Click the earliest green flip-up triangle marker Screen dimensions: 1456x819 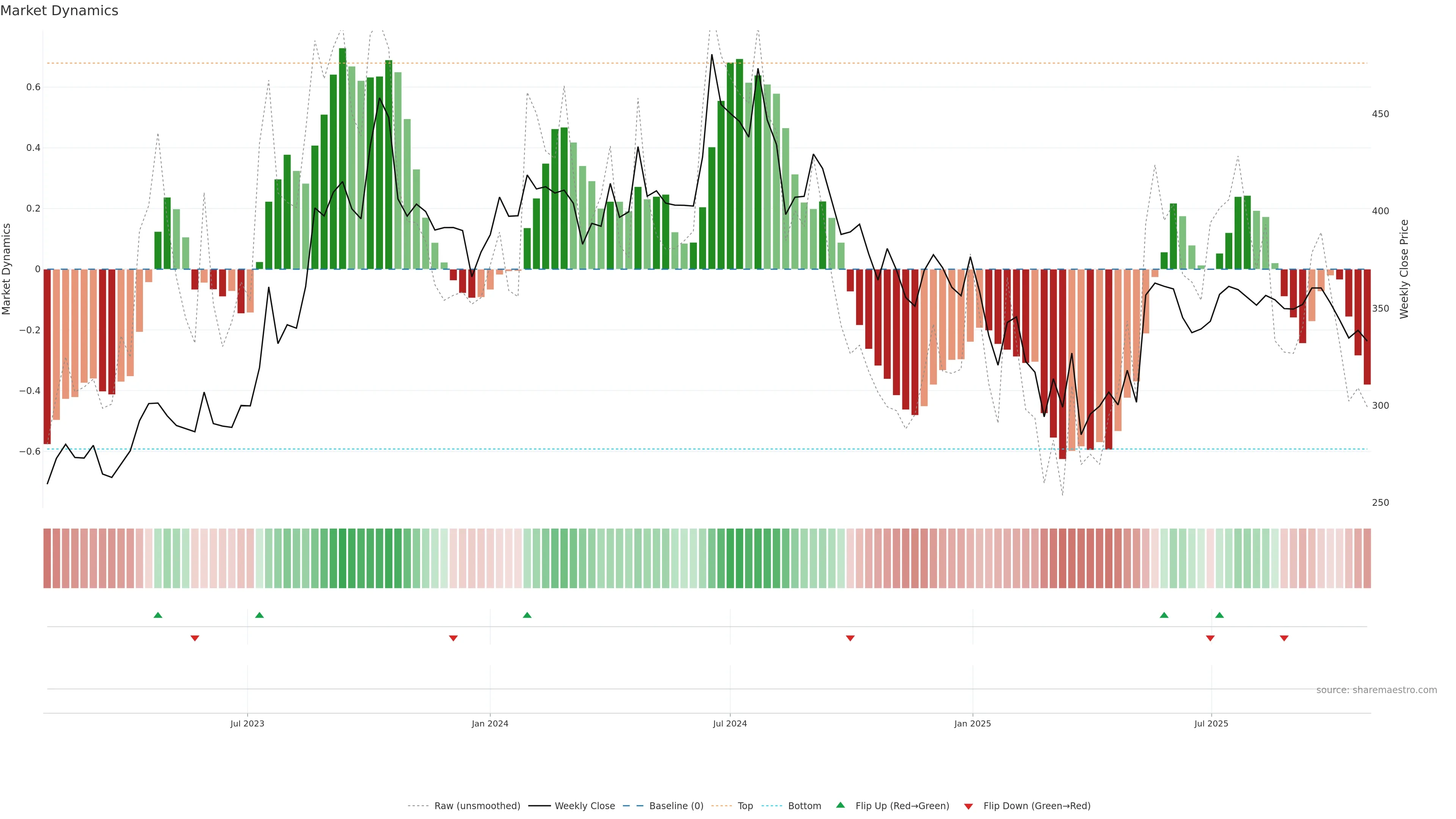pyautogui.click(x=158, y=615)
